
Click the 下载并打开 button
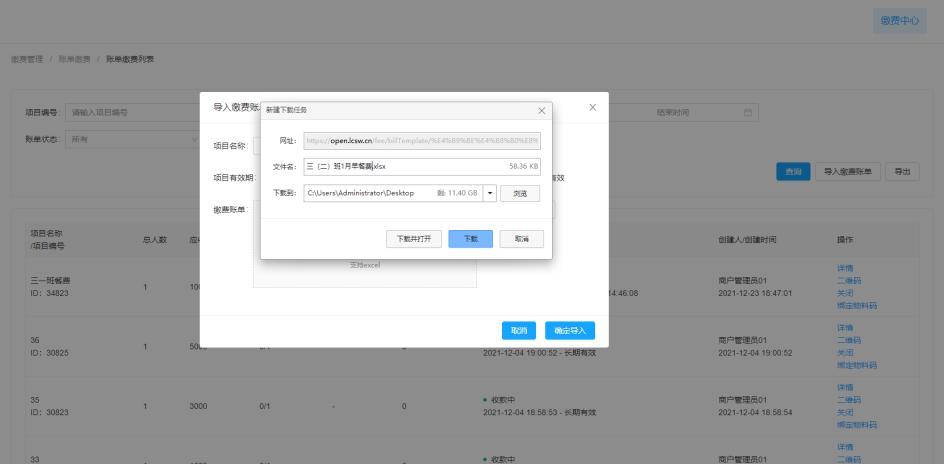click(414, 239)
